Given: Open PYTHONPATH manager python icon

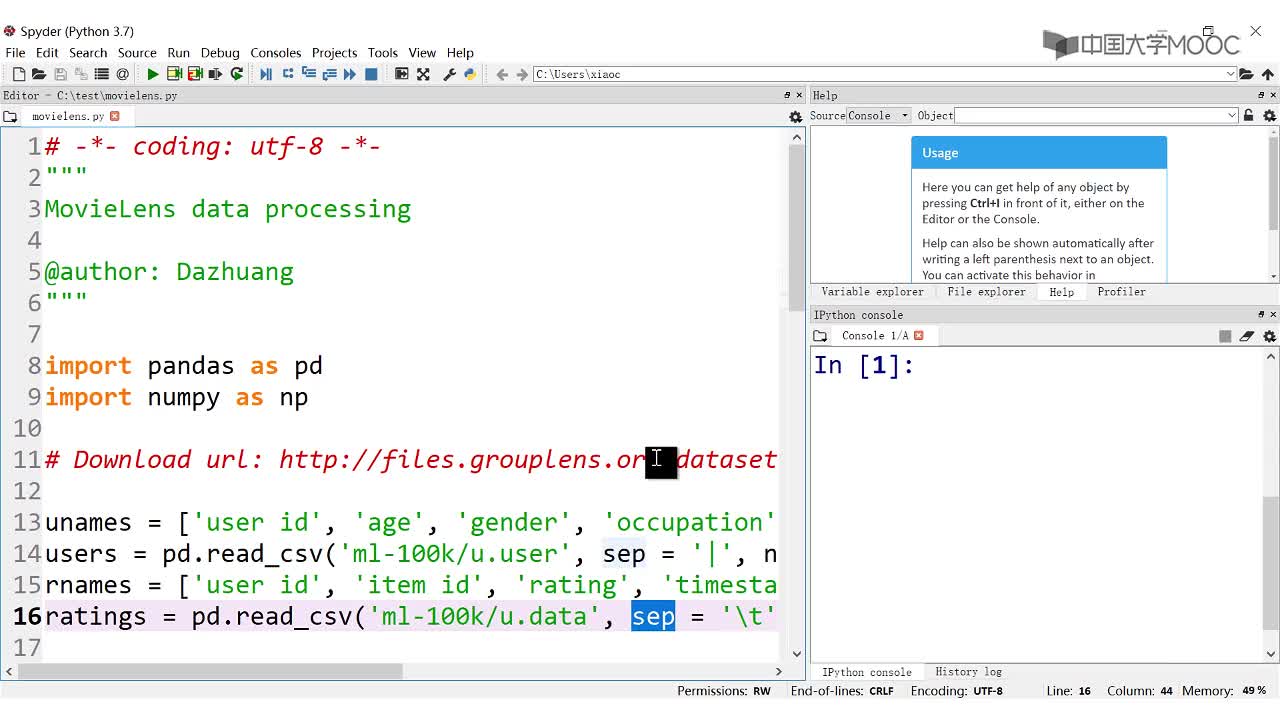Looking at the screenshot, I should coord(470,74).
